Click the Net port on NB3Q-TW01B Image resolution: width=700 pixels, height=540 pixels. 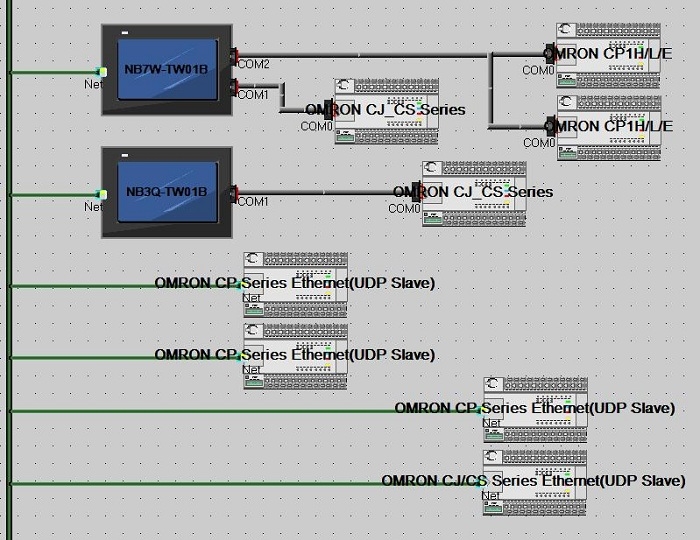tap(102, 194)
